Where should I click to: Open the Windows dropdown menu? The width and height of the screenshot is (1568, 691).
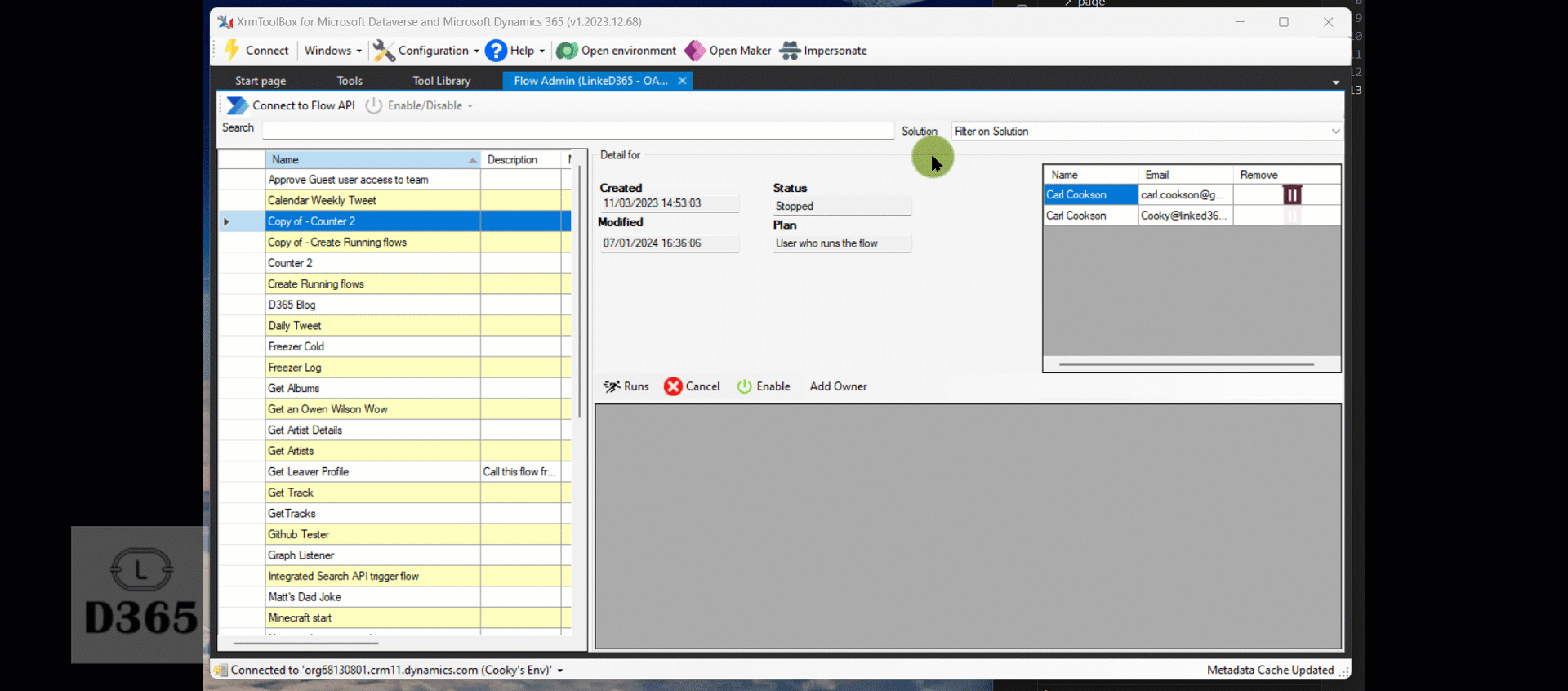[332, 51]
